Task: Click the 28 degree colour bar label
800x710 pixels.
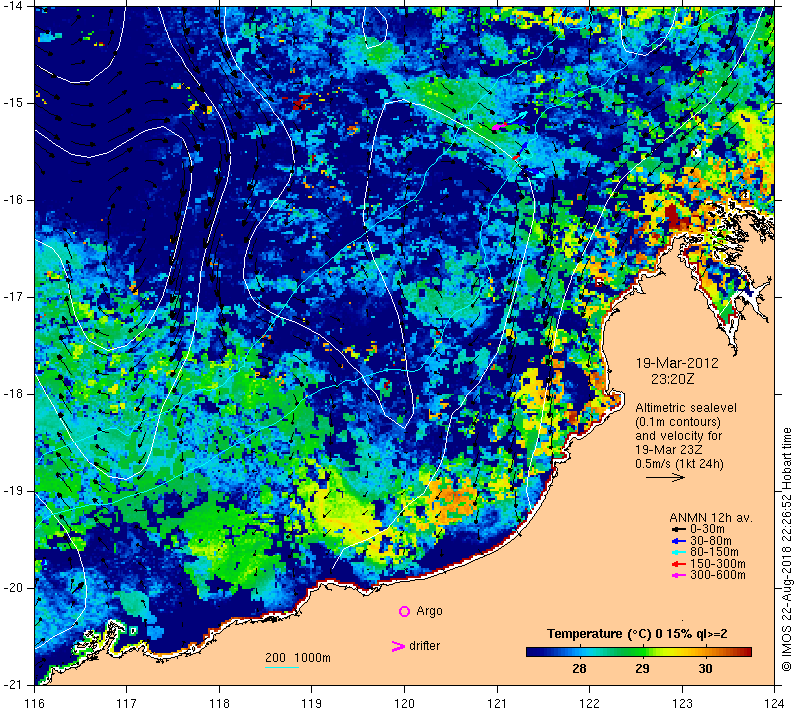Action: tap(579, 669)
